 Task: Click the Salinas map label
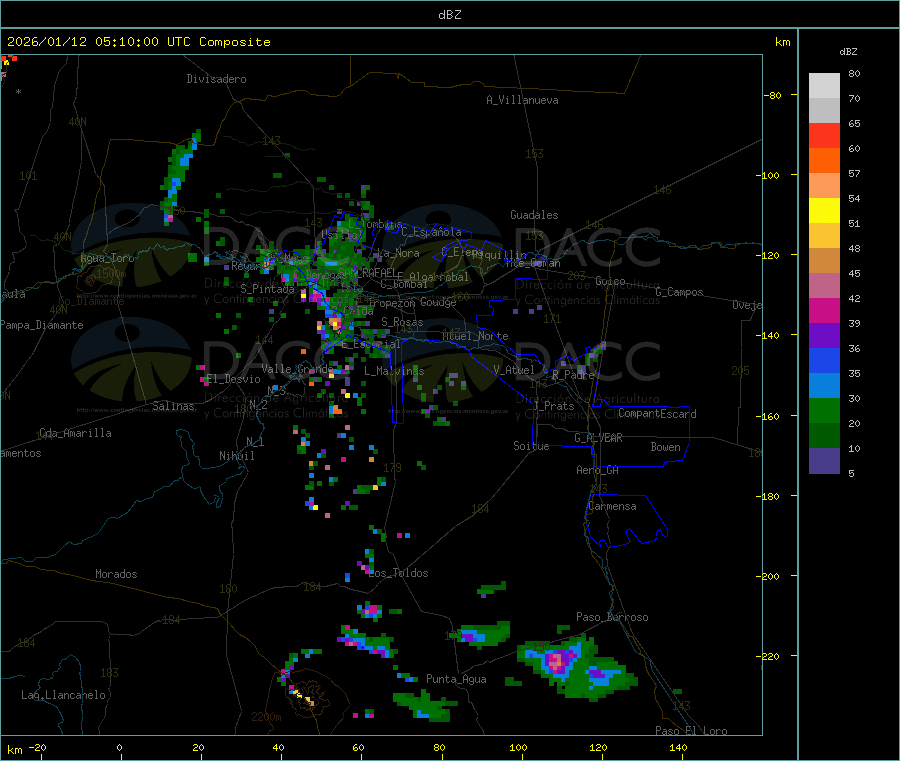pos(173,406)
